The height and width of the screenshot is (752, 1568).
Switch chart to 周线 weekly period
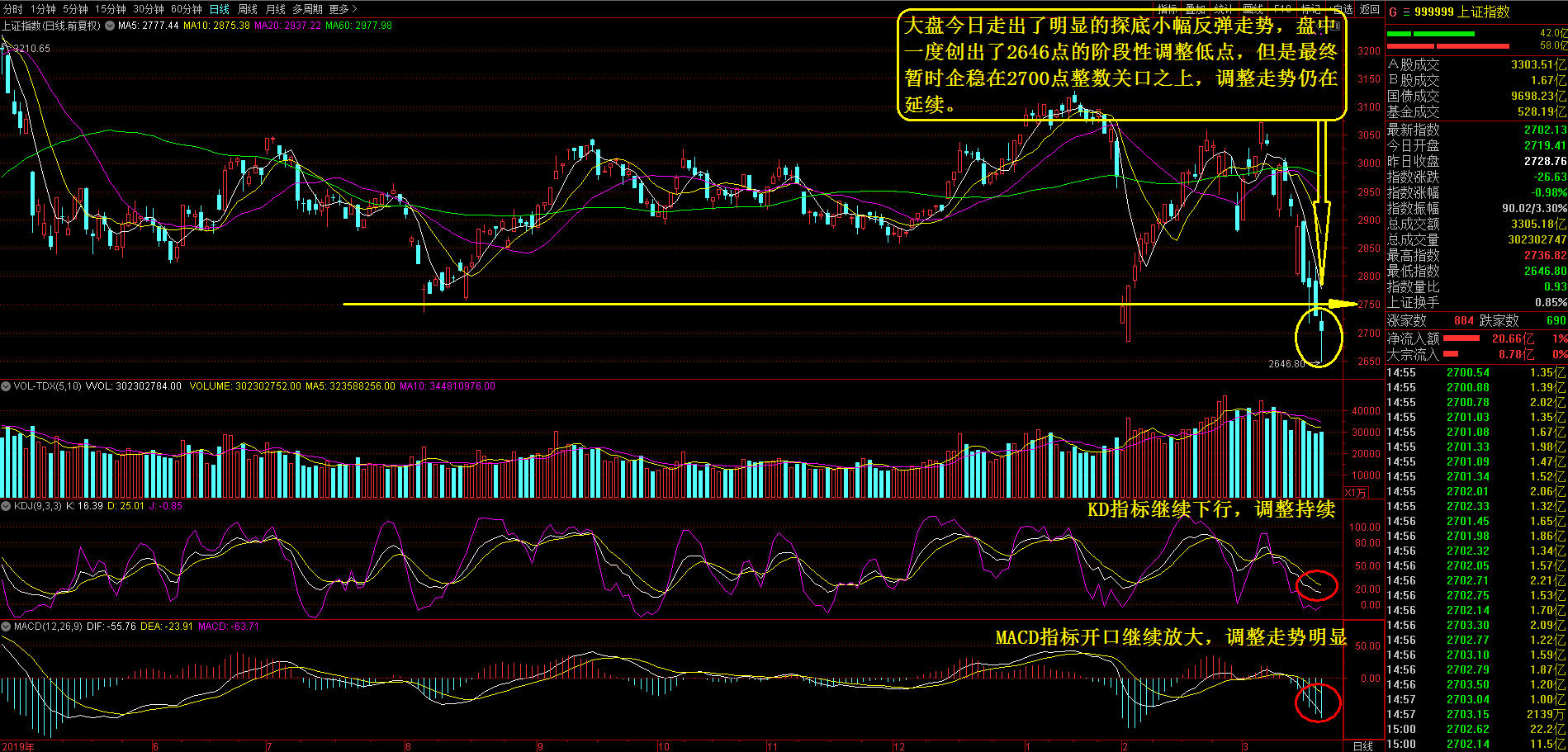point(247,9)
